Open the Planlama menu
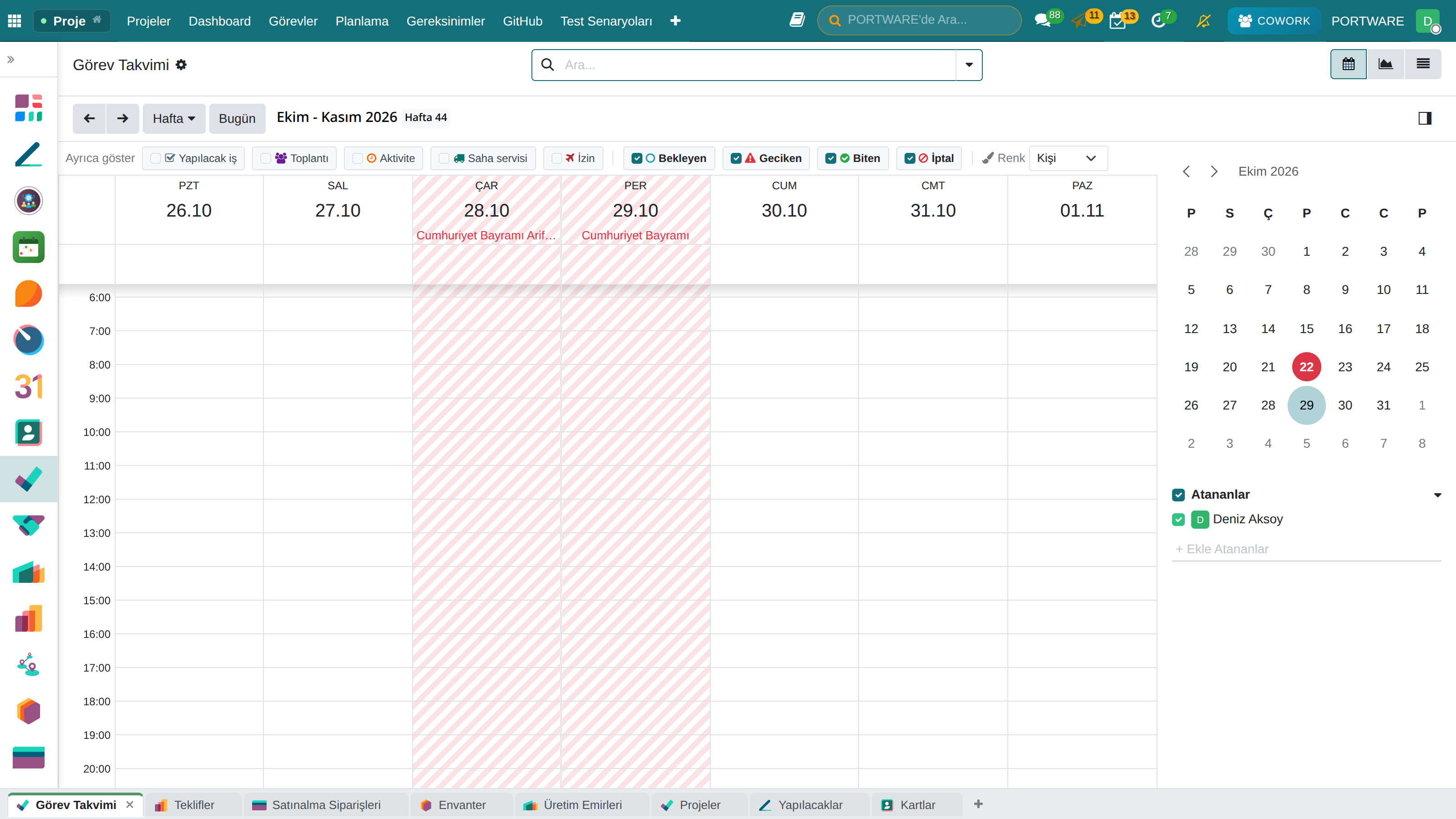 (x=362, y=21)
